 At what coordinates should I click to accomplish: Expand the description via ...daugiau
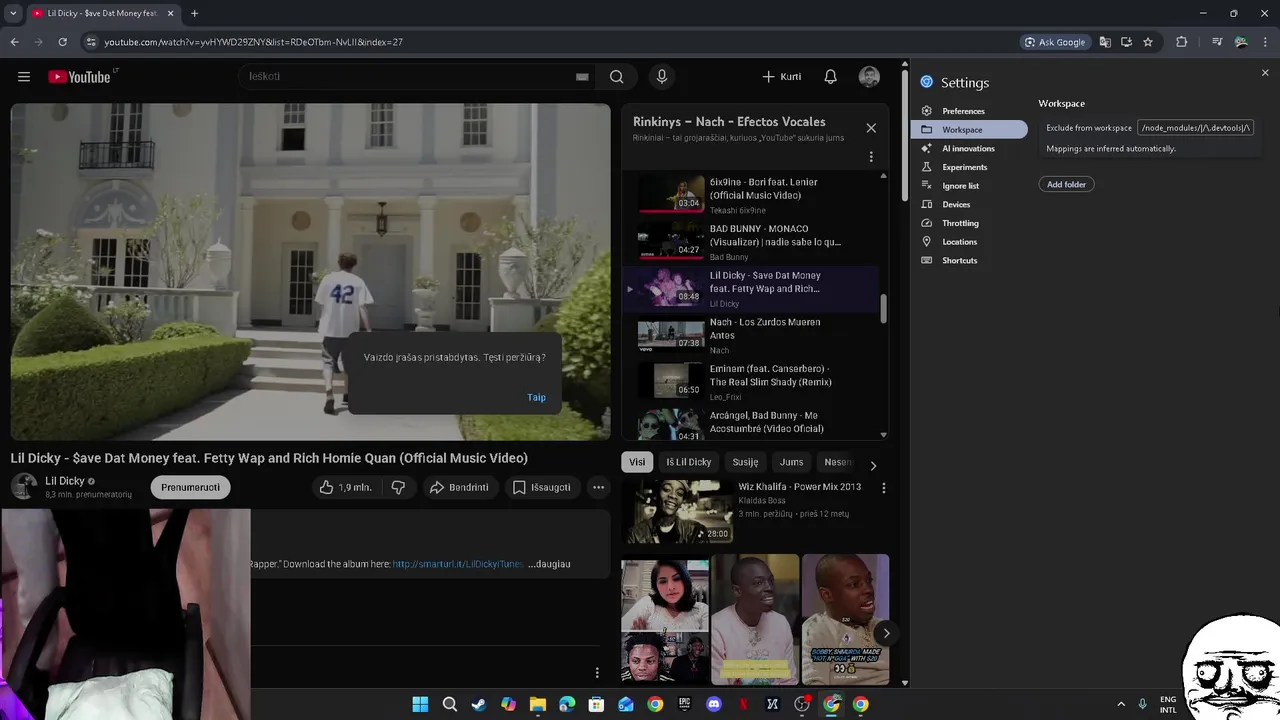pyautogui.click(x=549, y=564)
